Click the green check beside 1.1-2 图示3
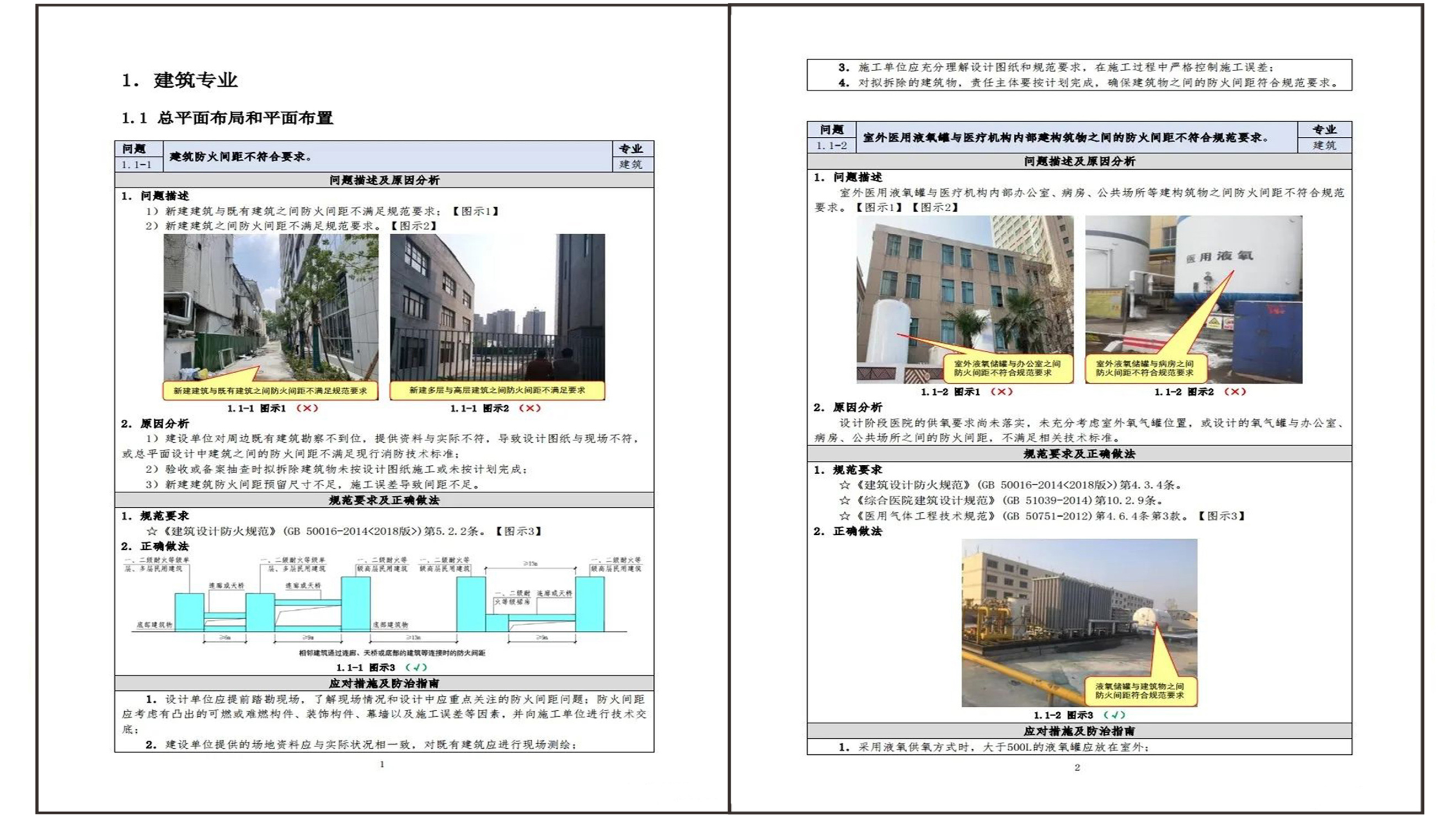1456x816 pixels. pos(1114,715)
